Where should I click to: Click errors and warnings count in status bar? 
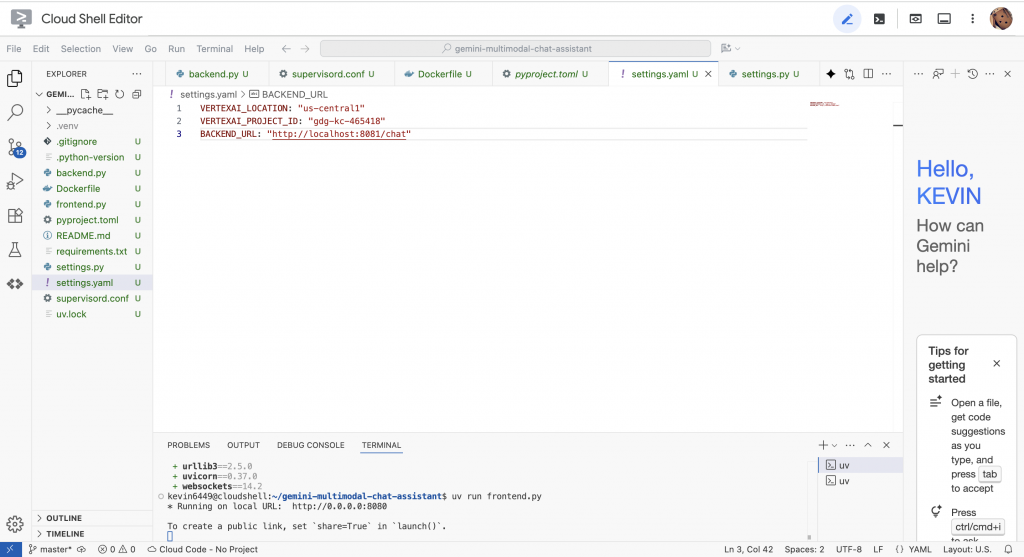click(116, 550)
